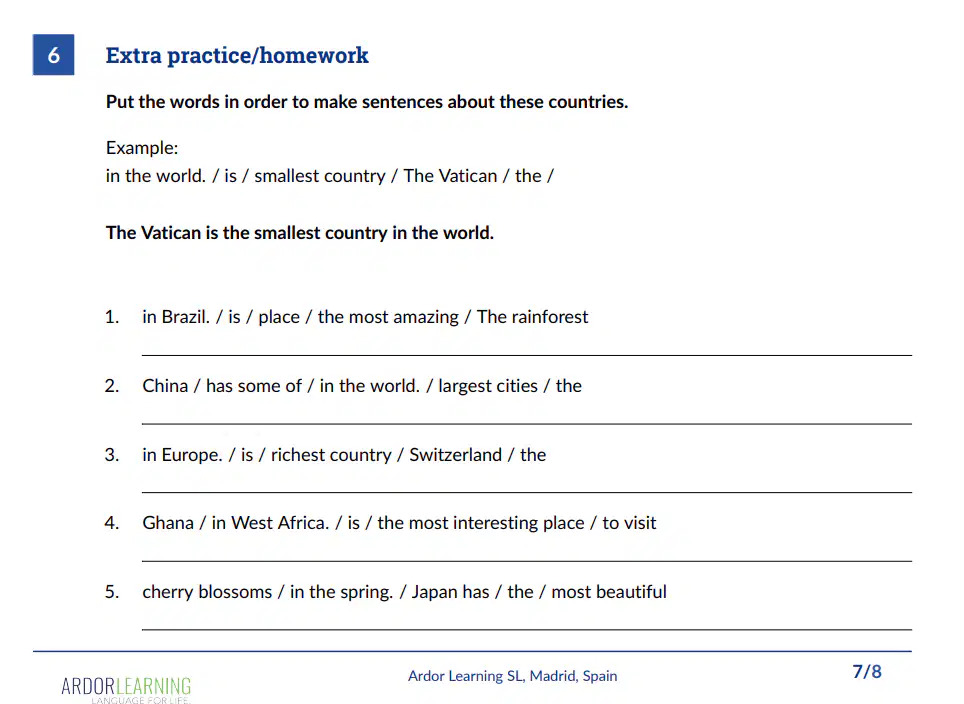Click the blue number 6 section badge
The image size is (964, 704).
tap(53, 55)
